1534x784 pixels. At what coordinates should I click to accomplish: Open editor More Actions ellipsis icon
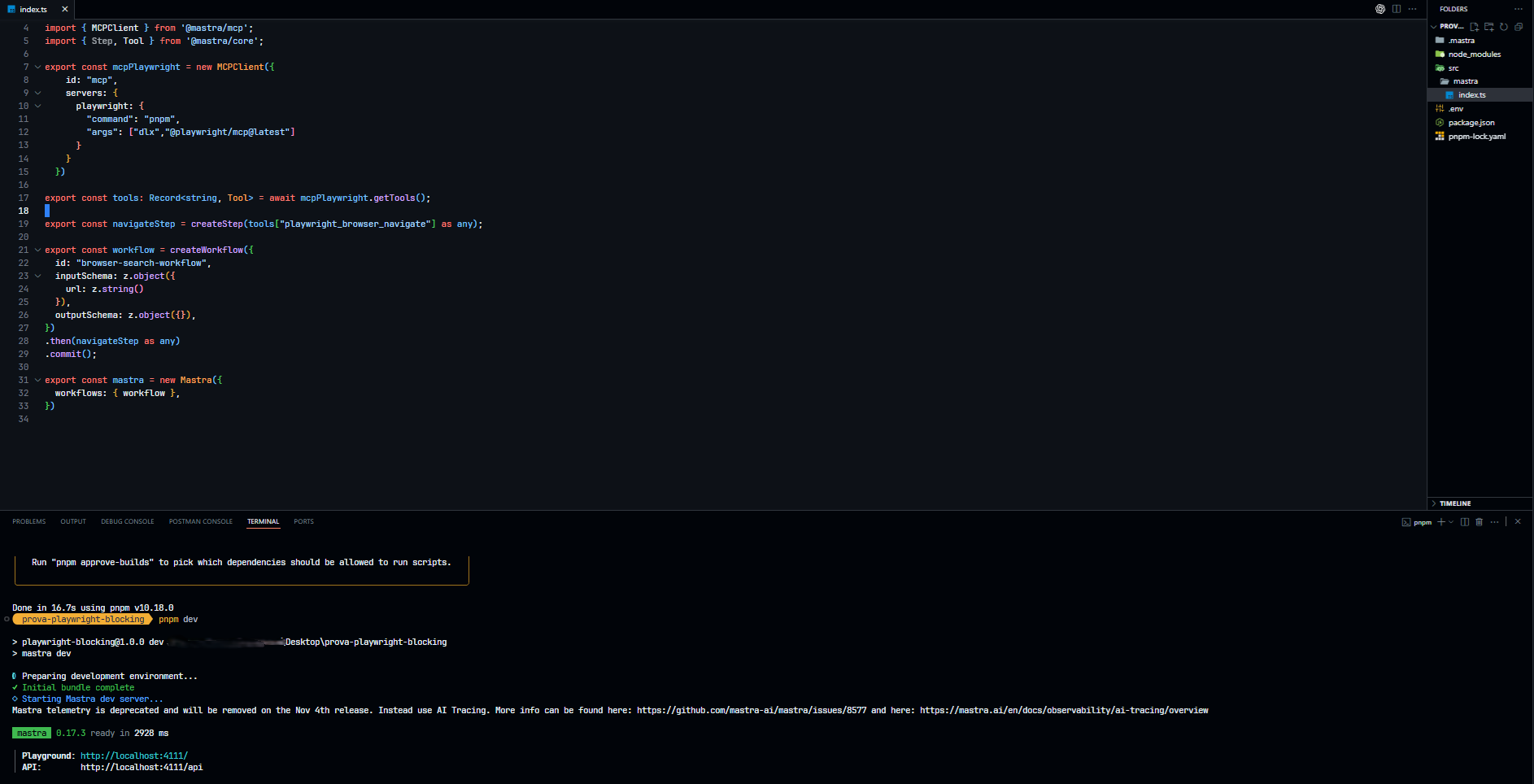(x=1413, y=9)
